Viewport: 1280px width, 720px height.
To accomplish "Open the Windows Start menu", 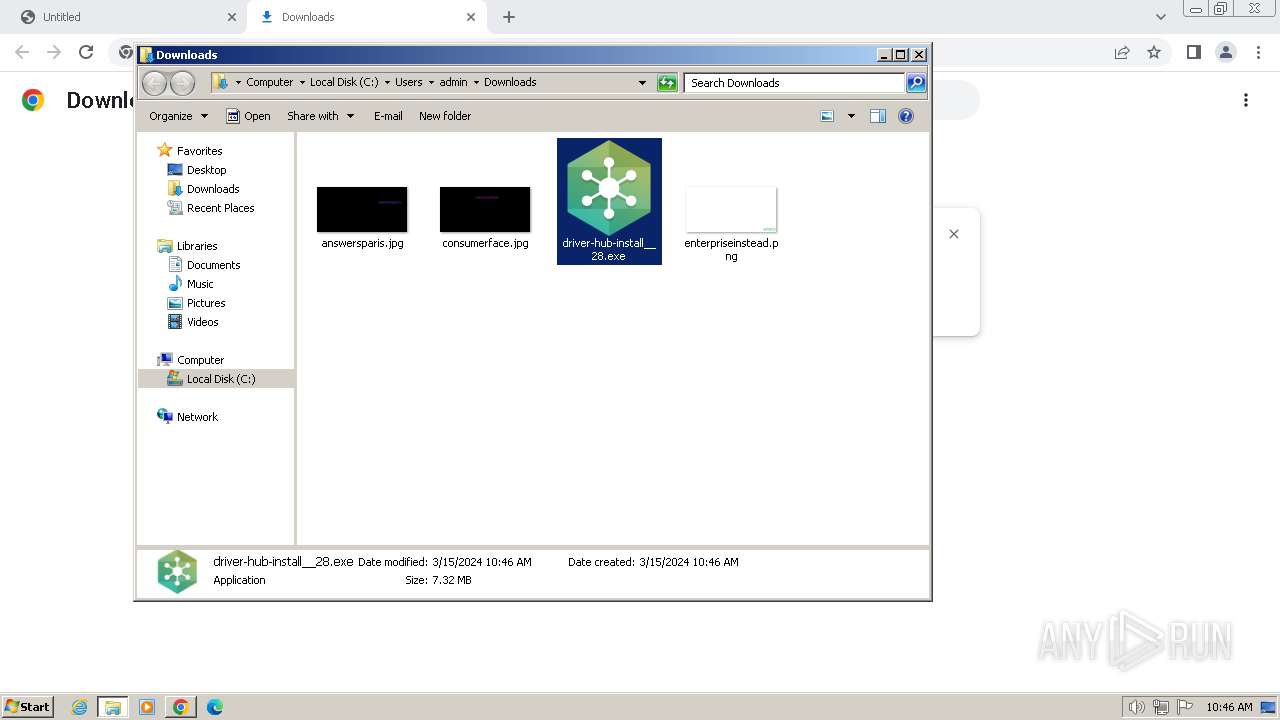I will [28, 706].
